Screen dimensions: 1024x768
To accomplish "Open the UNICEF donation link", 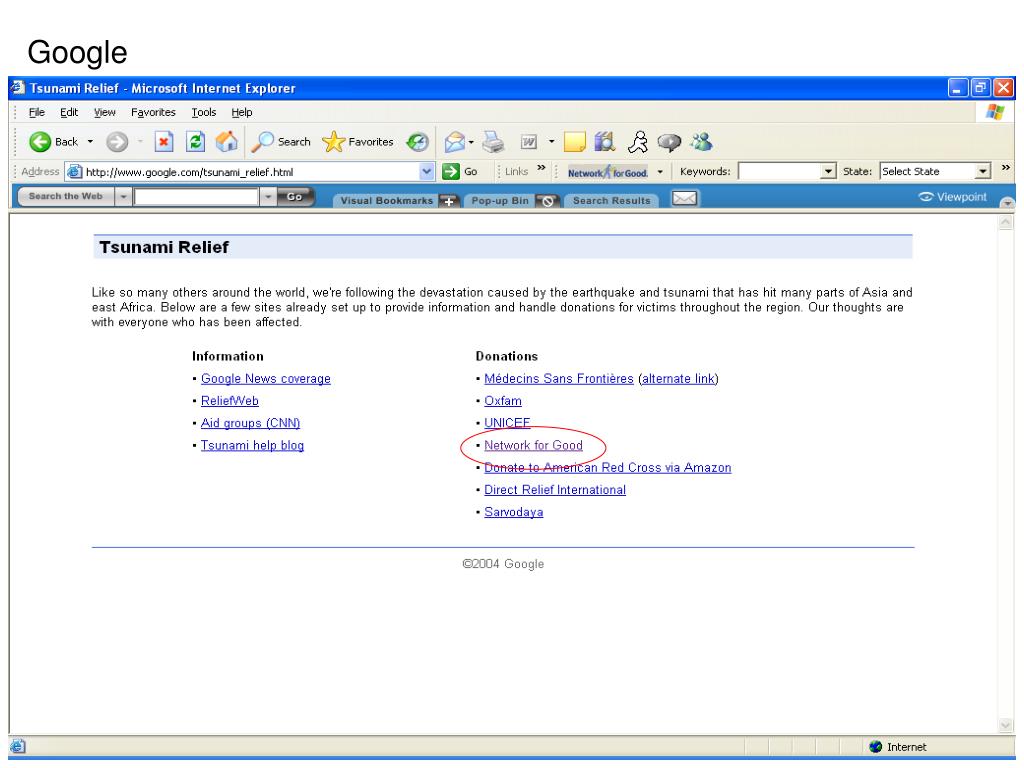I will (507, 423).
